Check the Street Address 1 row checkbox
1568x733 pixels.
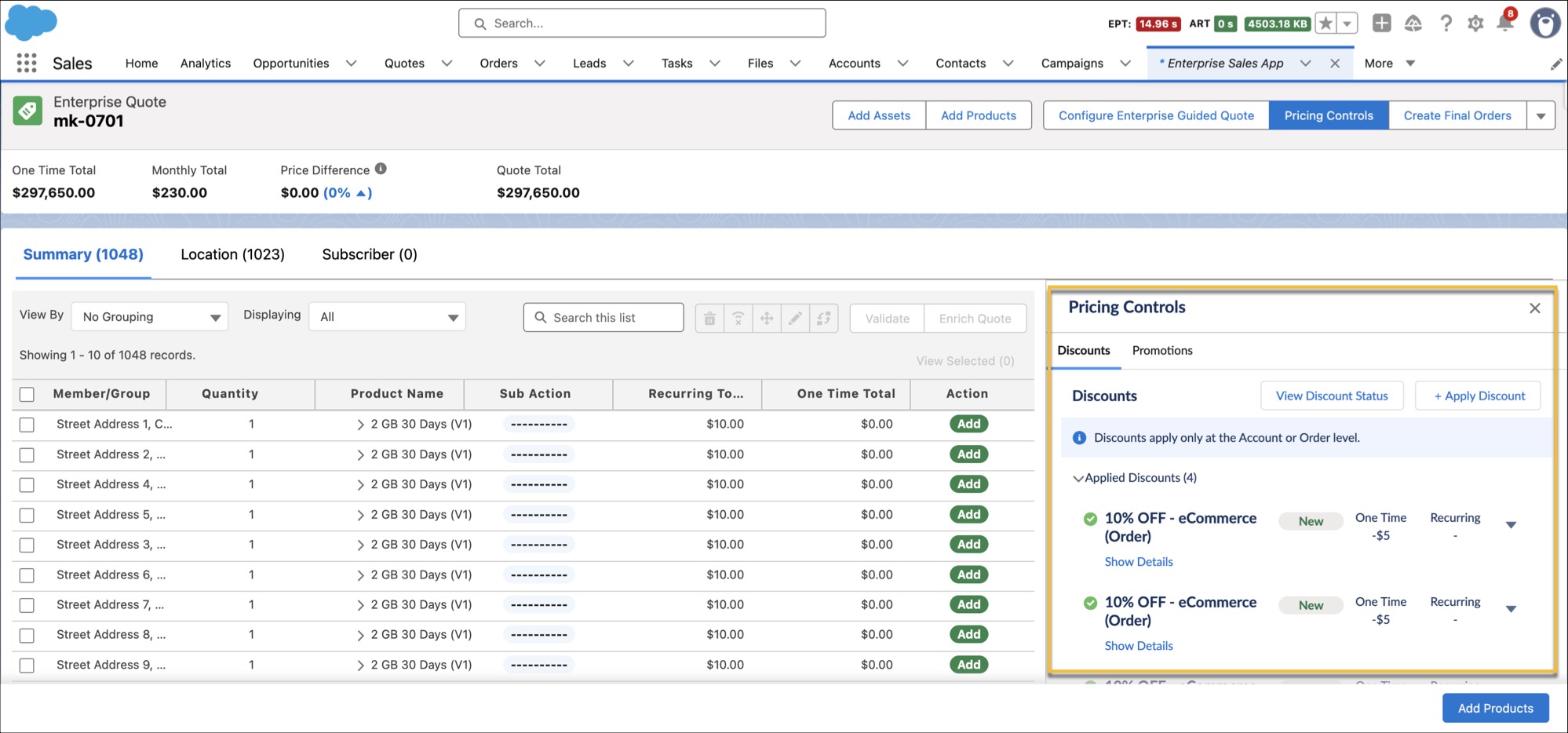(x=27, y=425)
